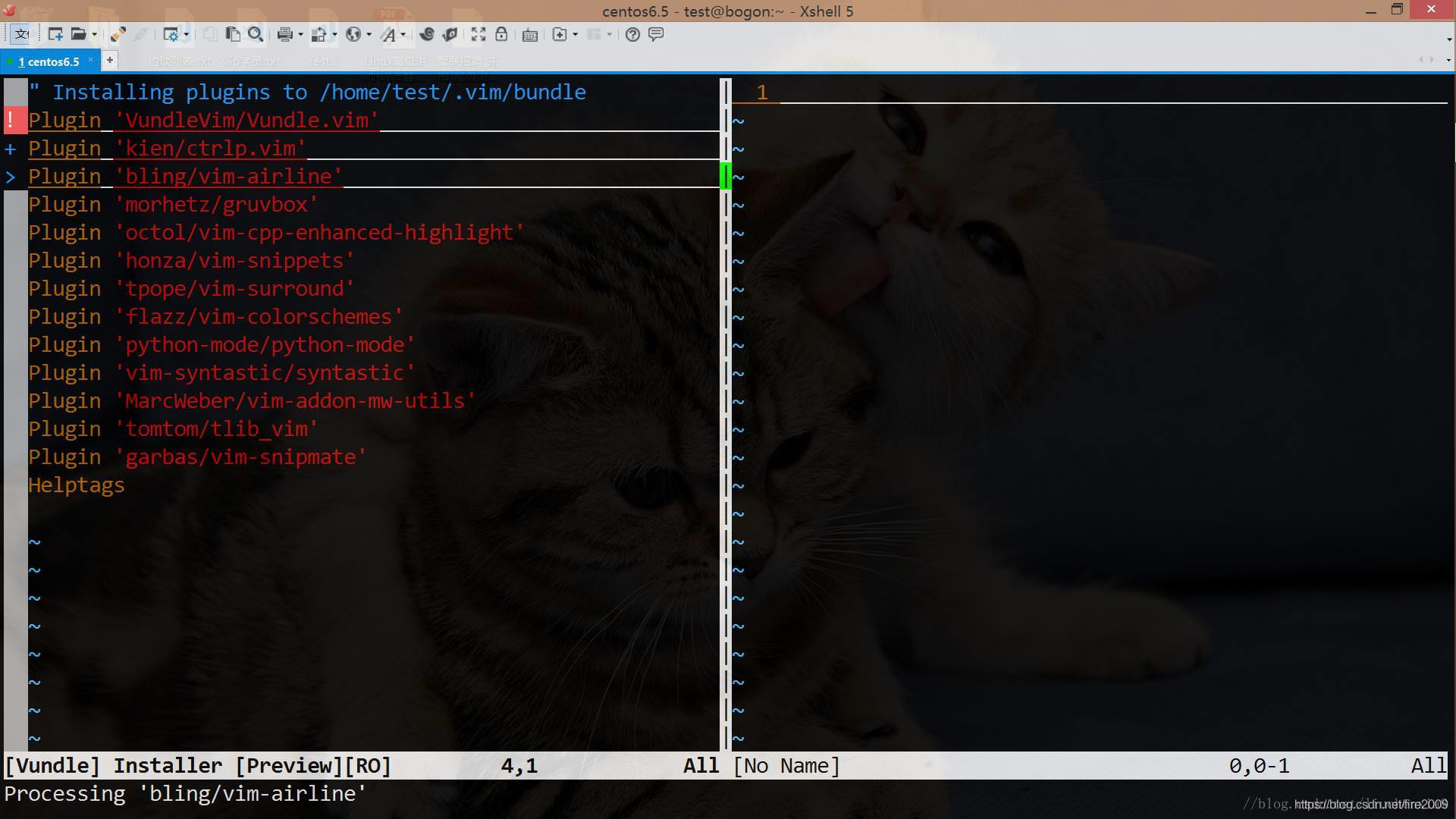Open the session folder icon

click(77, 34)
